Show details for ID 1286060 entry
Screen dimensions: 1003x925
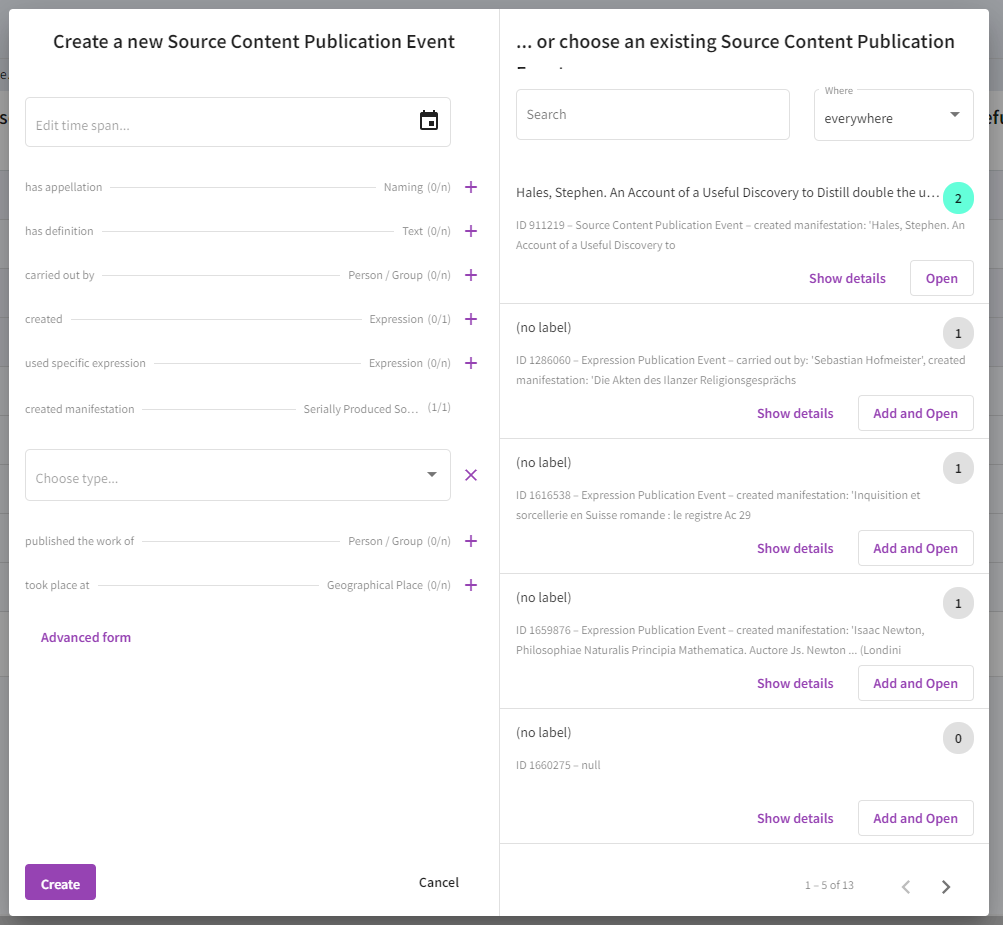coord(795,413)
